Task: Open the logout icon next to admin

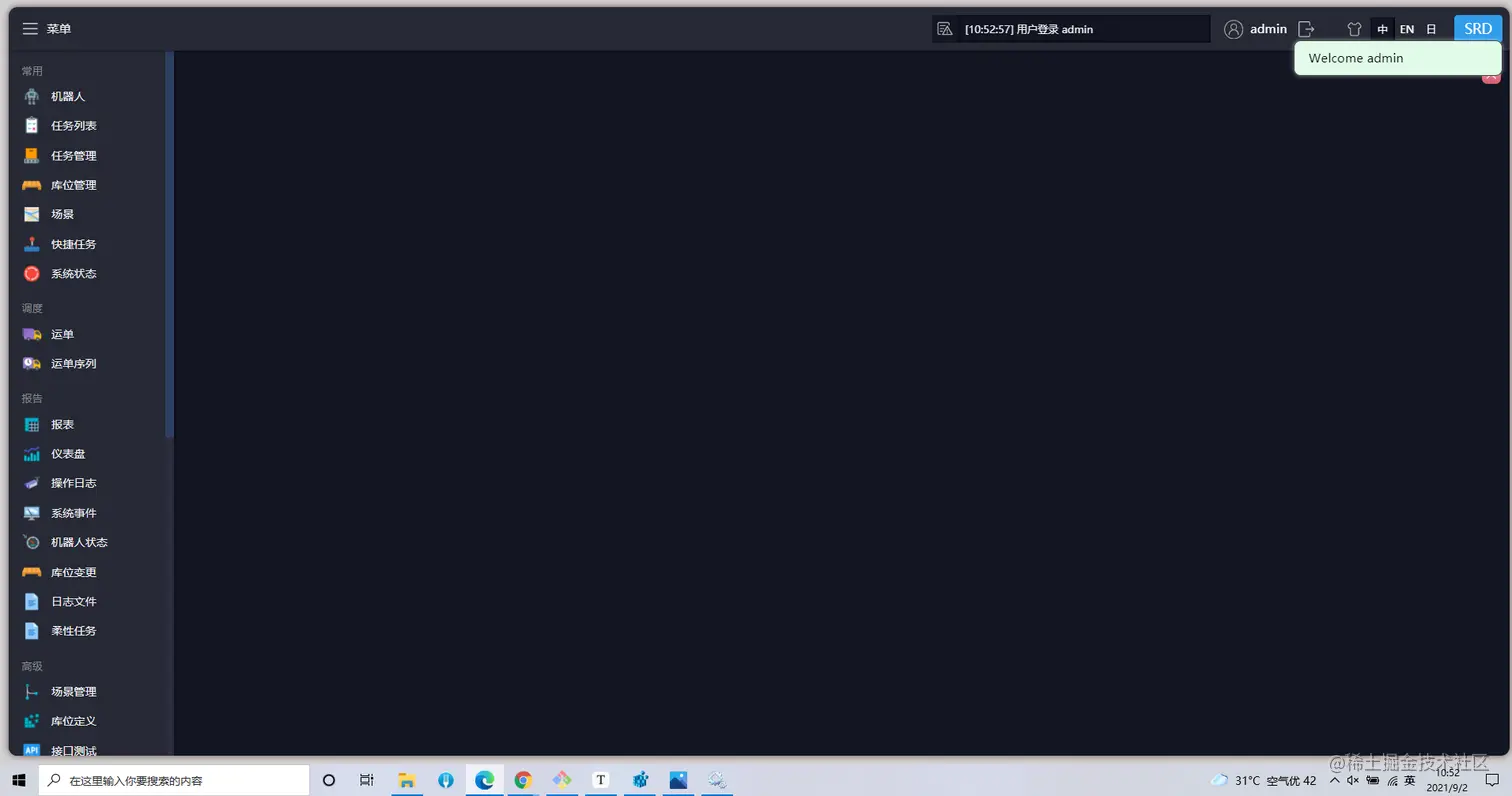Action: point(1307,29)
